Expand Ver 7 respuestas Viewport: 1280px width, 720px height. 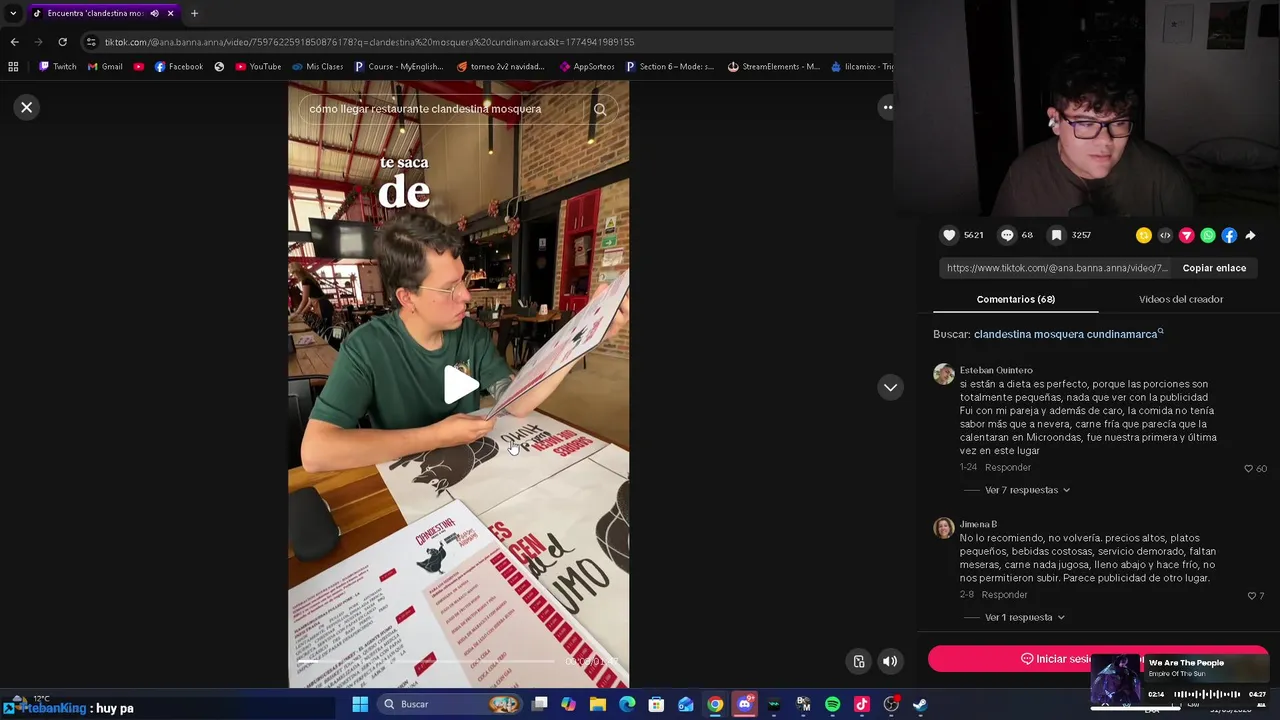[x=1027, y=490]
